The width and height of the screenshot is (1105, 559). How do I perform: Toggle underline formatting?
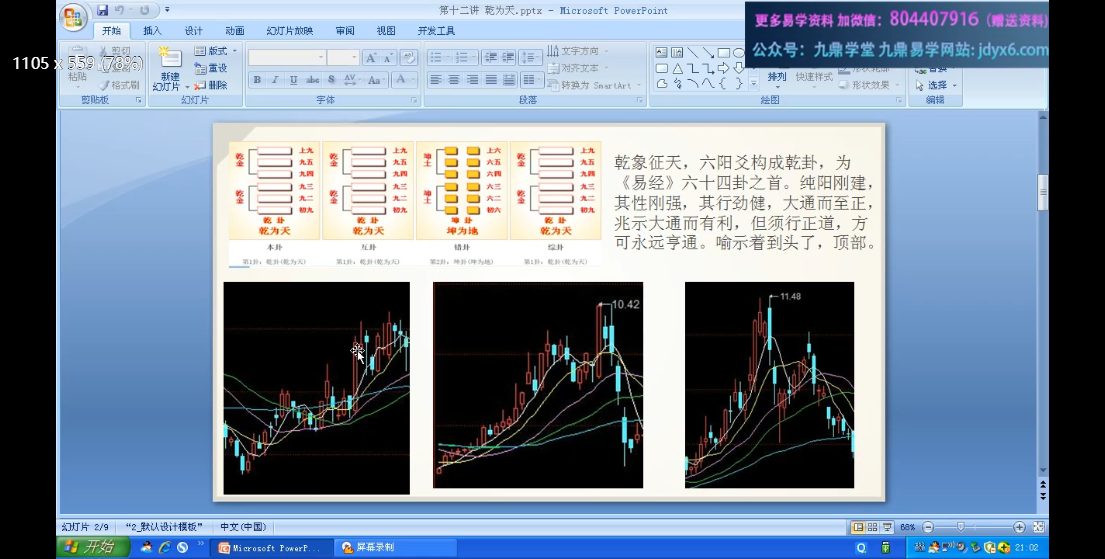[x=293, y=80]
